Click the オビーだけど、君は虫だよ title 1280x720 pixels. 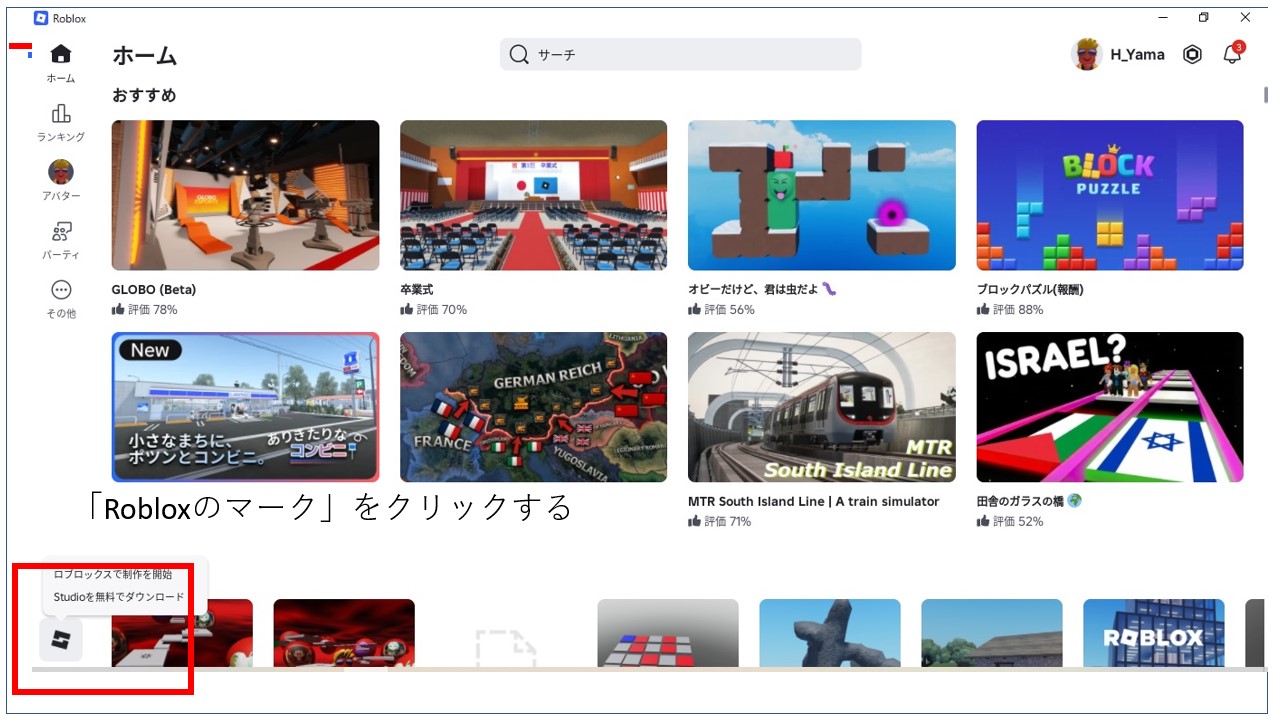coord(762,290)
